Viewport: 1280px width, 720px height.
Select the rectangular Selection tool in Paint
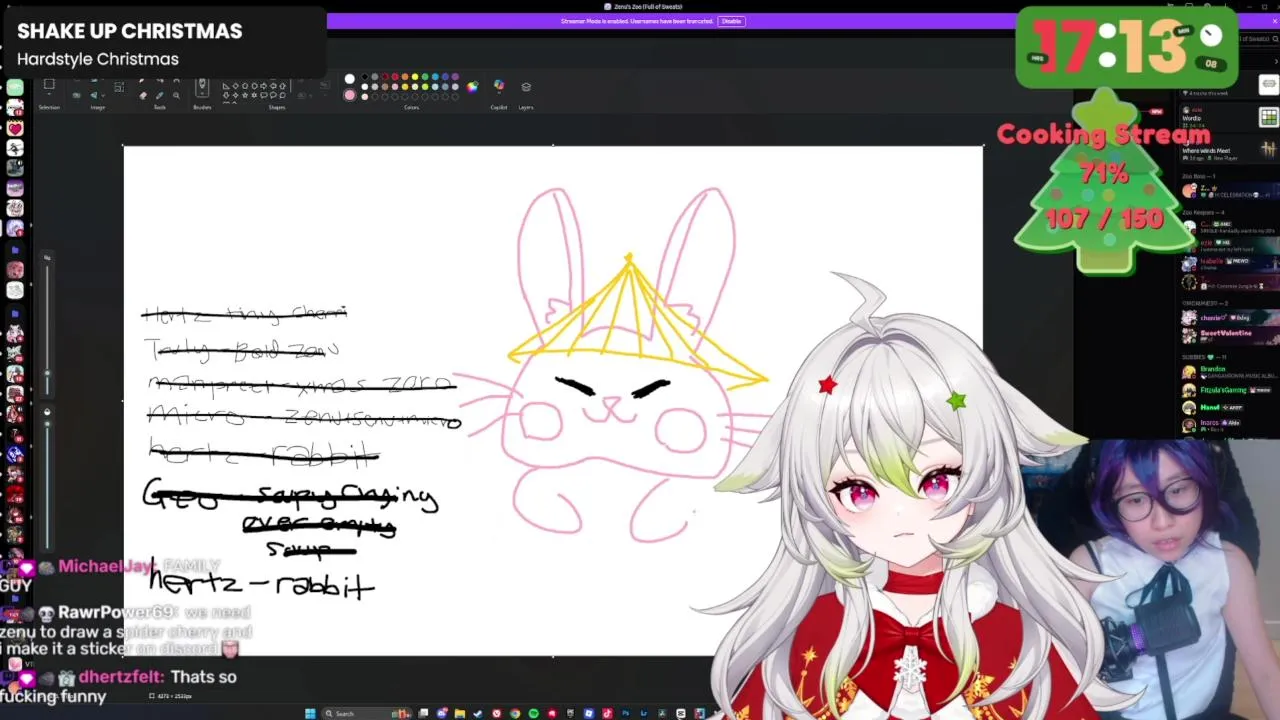pos(49,84)
